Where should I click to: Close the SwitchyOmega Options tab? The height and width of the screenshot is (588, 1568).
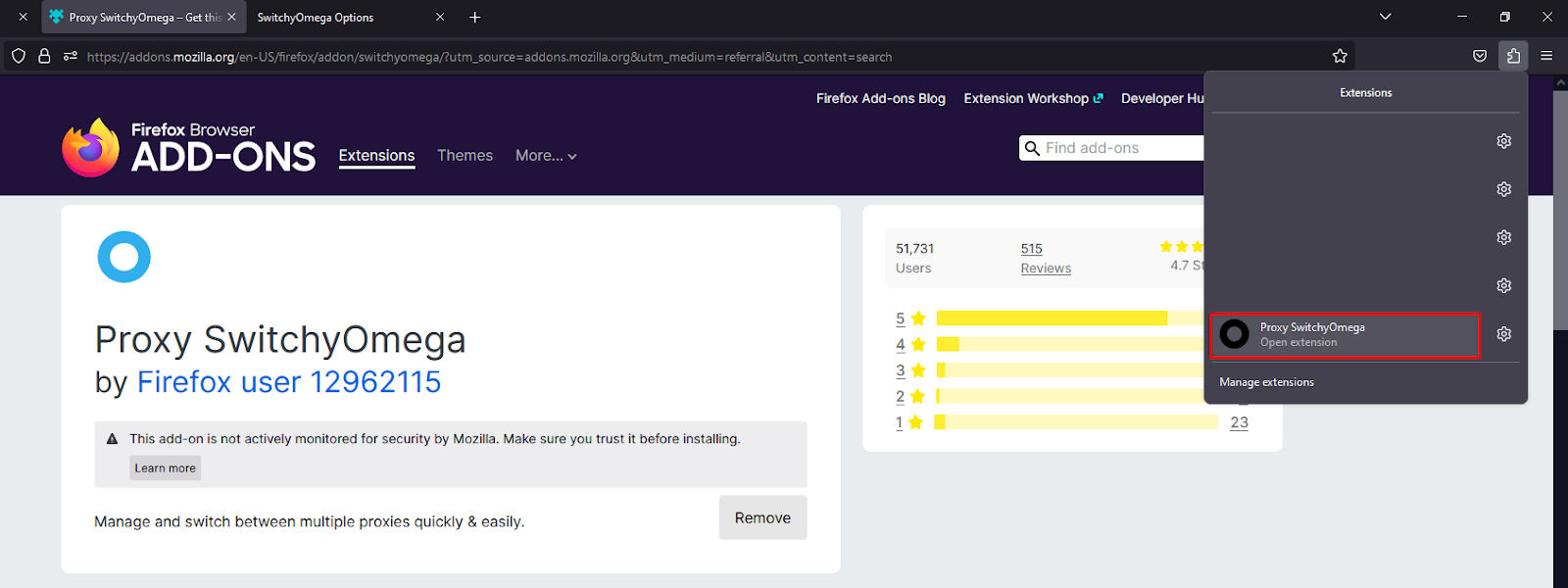[x=440, y=17]
